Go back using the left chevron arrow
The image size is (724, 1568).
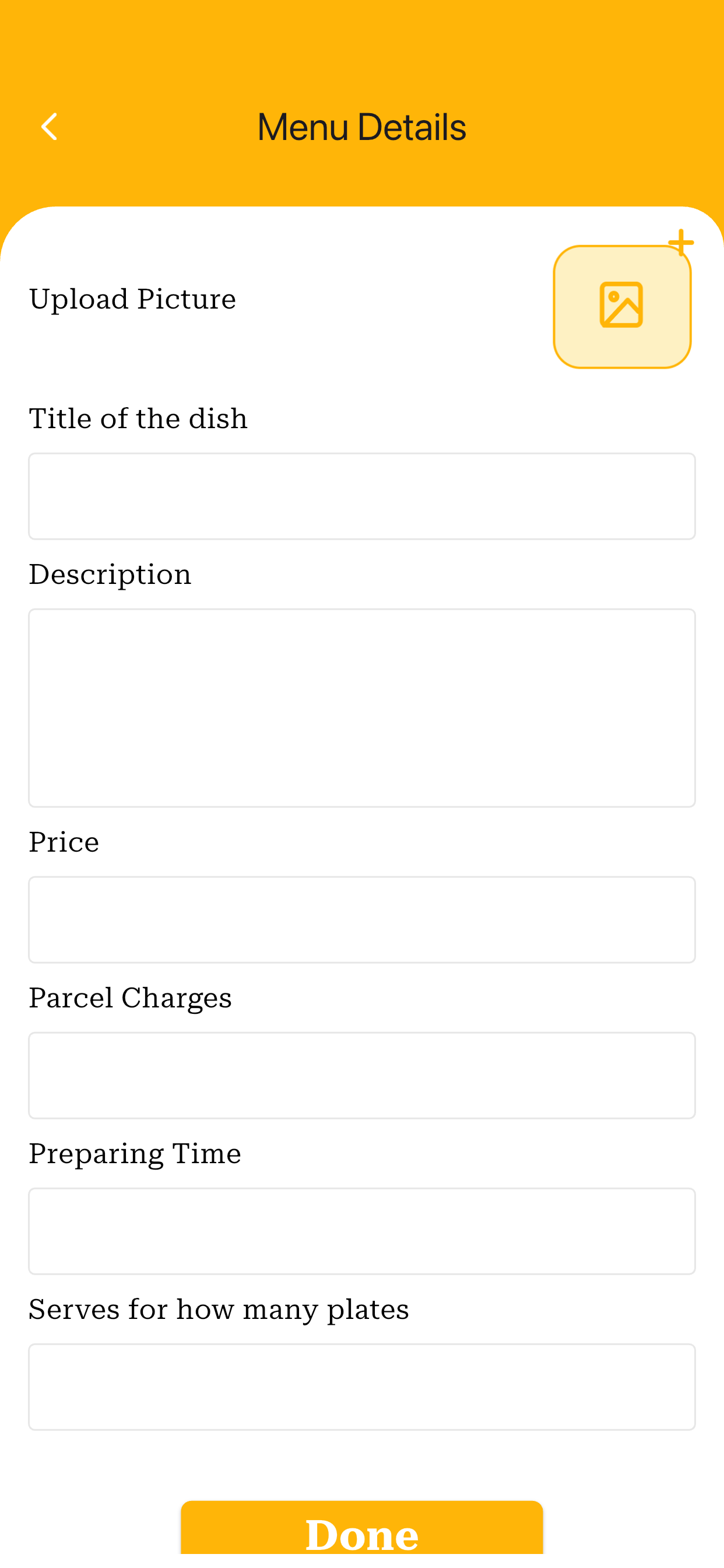48,127
